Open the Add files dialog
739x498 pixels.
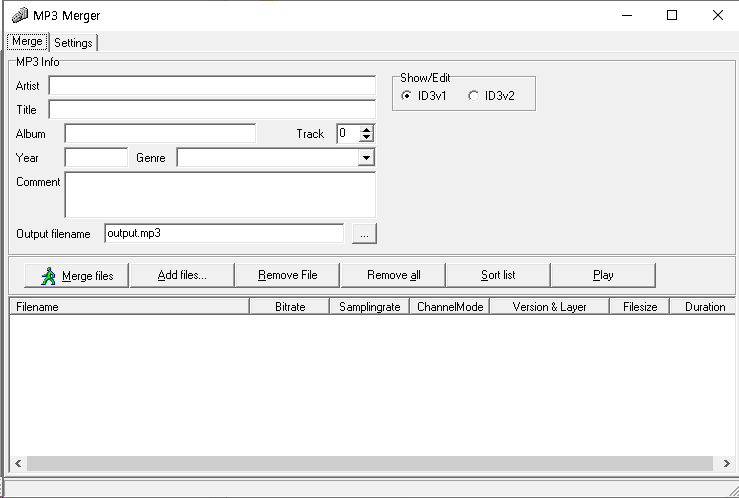click(182, 276)
